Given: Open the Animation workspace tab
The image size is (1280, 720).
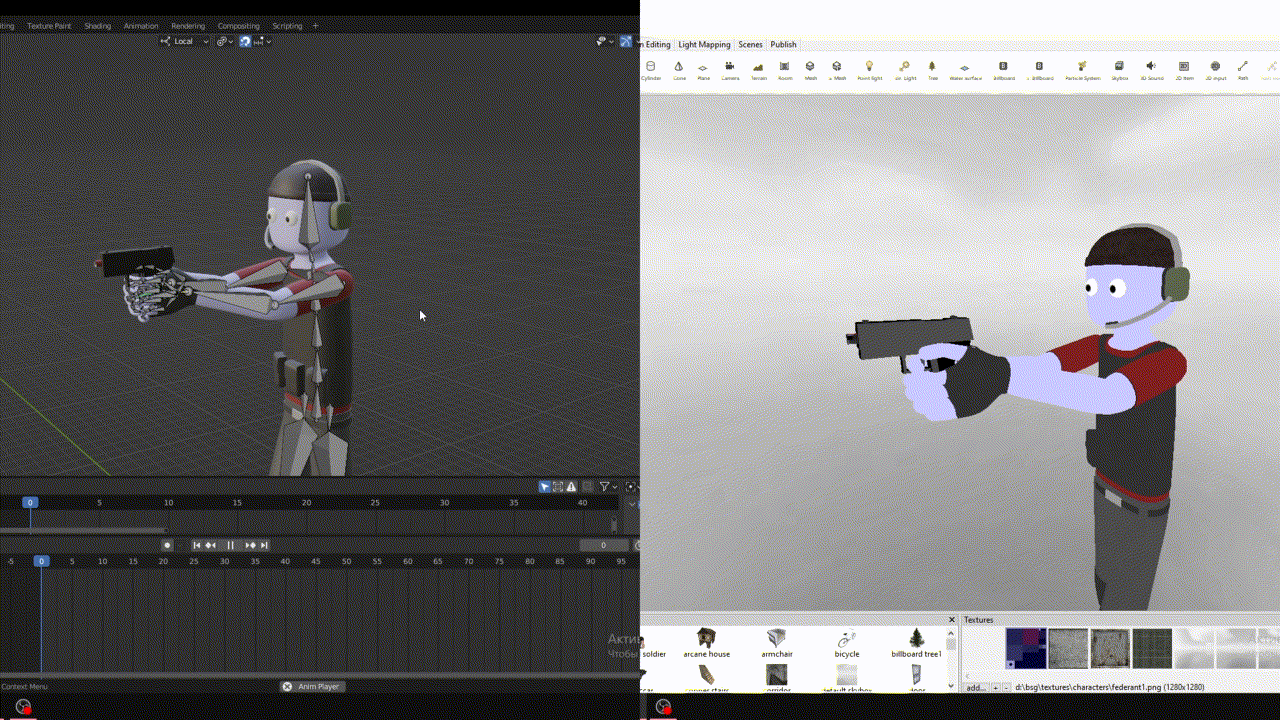Looking at the screenshot, I should [141, 26].
